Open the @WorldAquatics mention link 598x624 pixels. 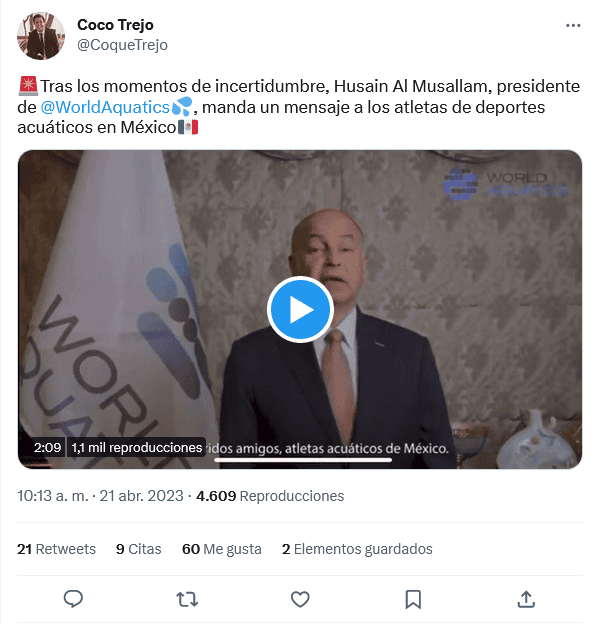point(105,107)
